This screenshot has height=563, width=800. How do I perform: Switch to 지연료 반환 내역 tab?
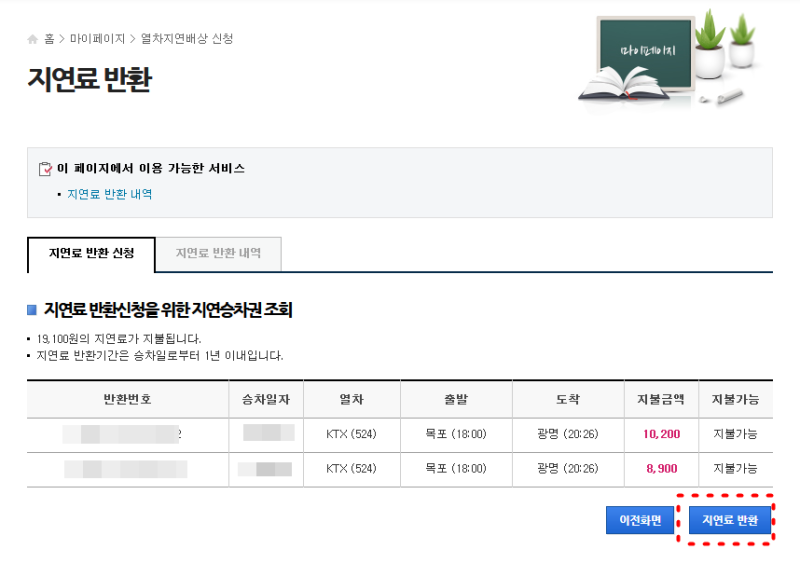tap(218, 254)
